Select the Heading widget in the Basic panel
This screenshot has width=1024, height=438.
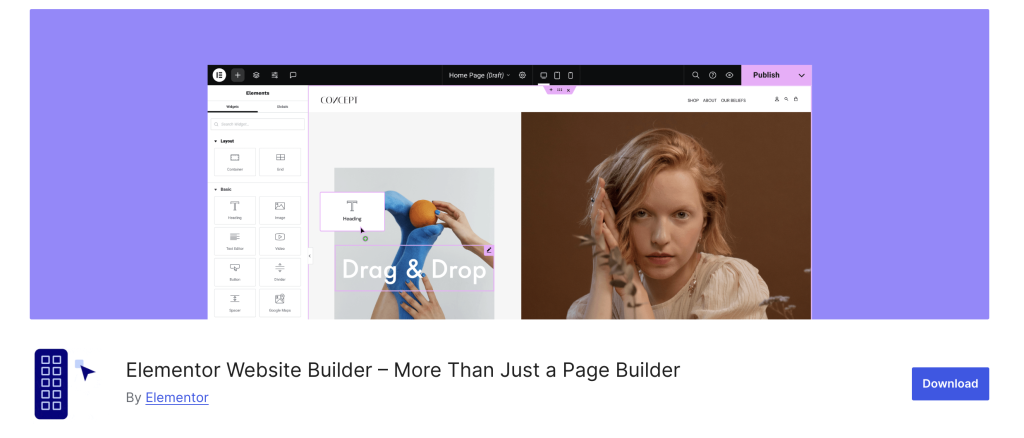235,210
